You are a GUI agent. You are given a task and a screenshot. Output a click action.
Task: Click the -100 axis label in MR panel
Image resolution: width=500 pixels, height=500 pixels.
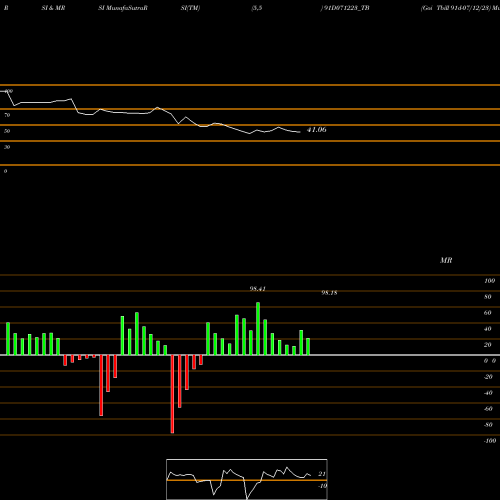[490, 441]
